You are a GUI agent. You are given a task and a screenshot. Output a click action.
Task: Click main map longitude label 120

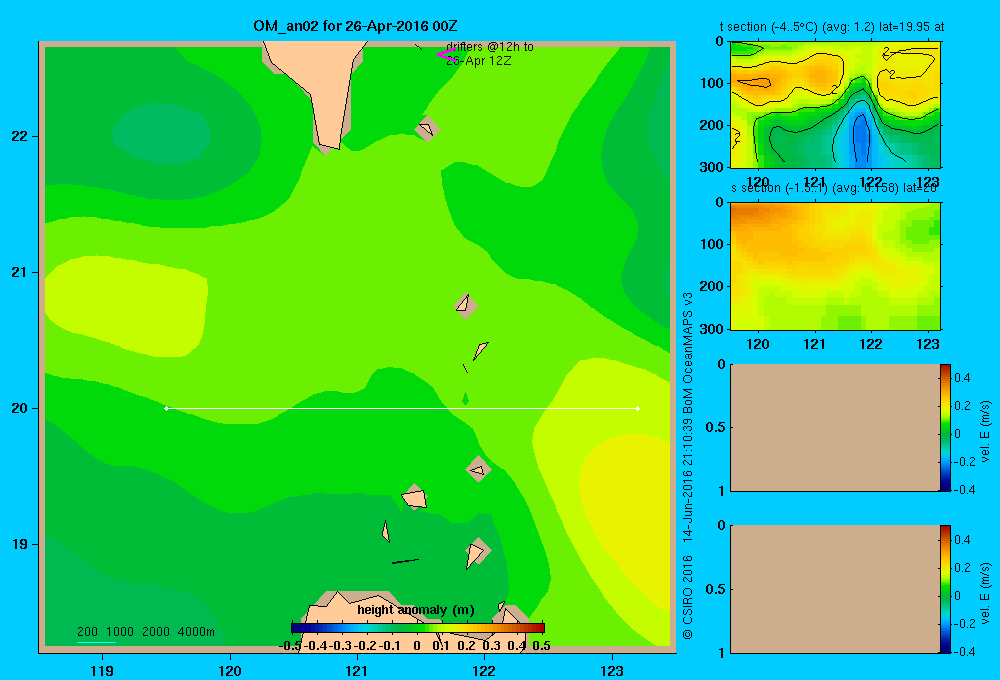point(230,670)
